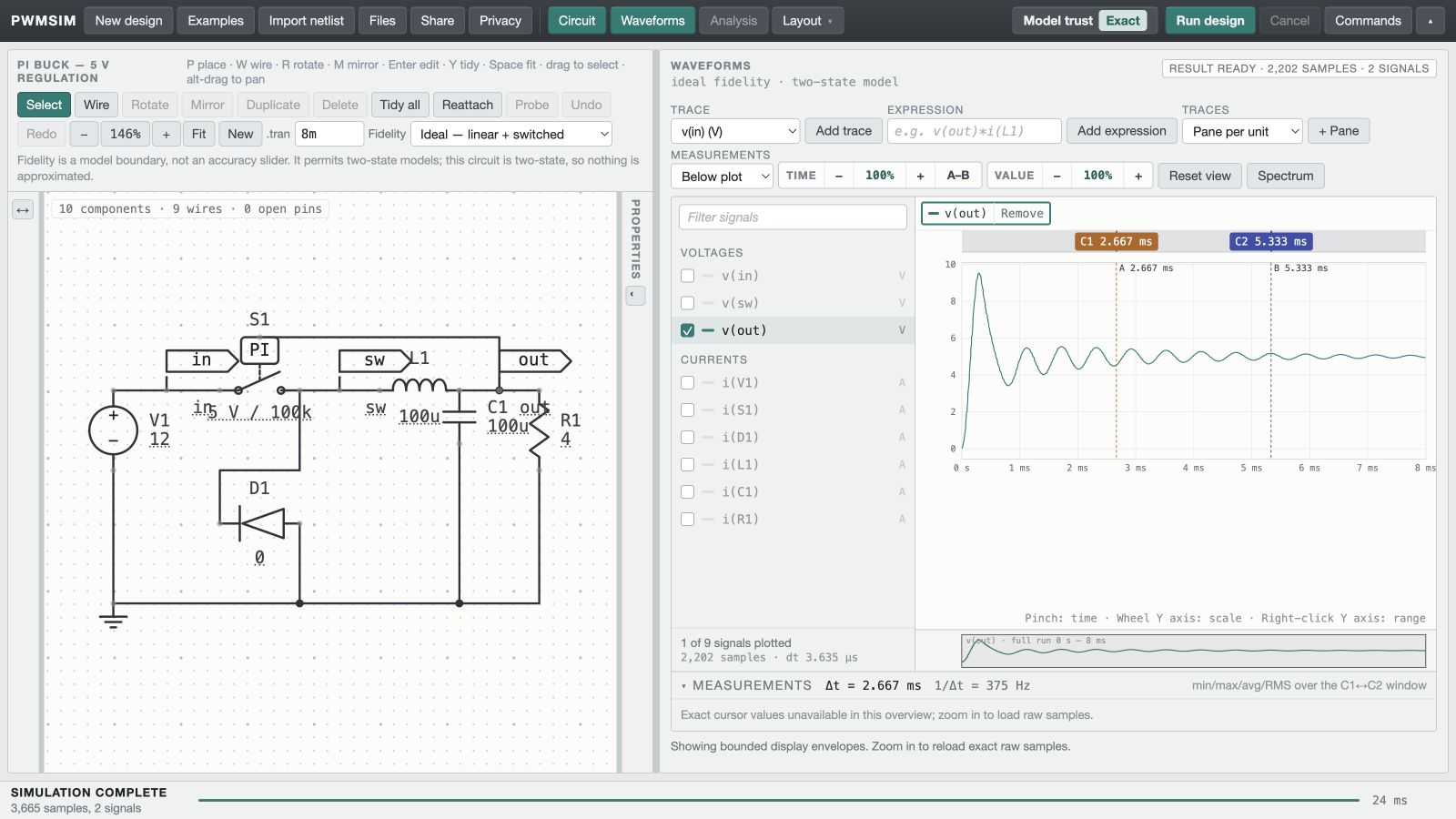Decrease TIME zoom with minus button
This screenshot has width=1456, height=819.
[838, 176]
